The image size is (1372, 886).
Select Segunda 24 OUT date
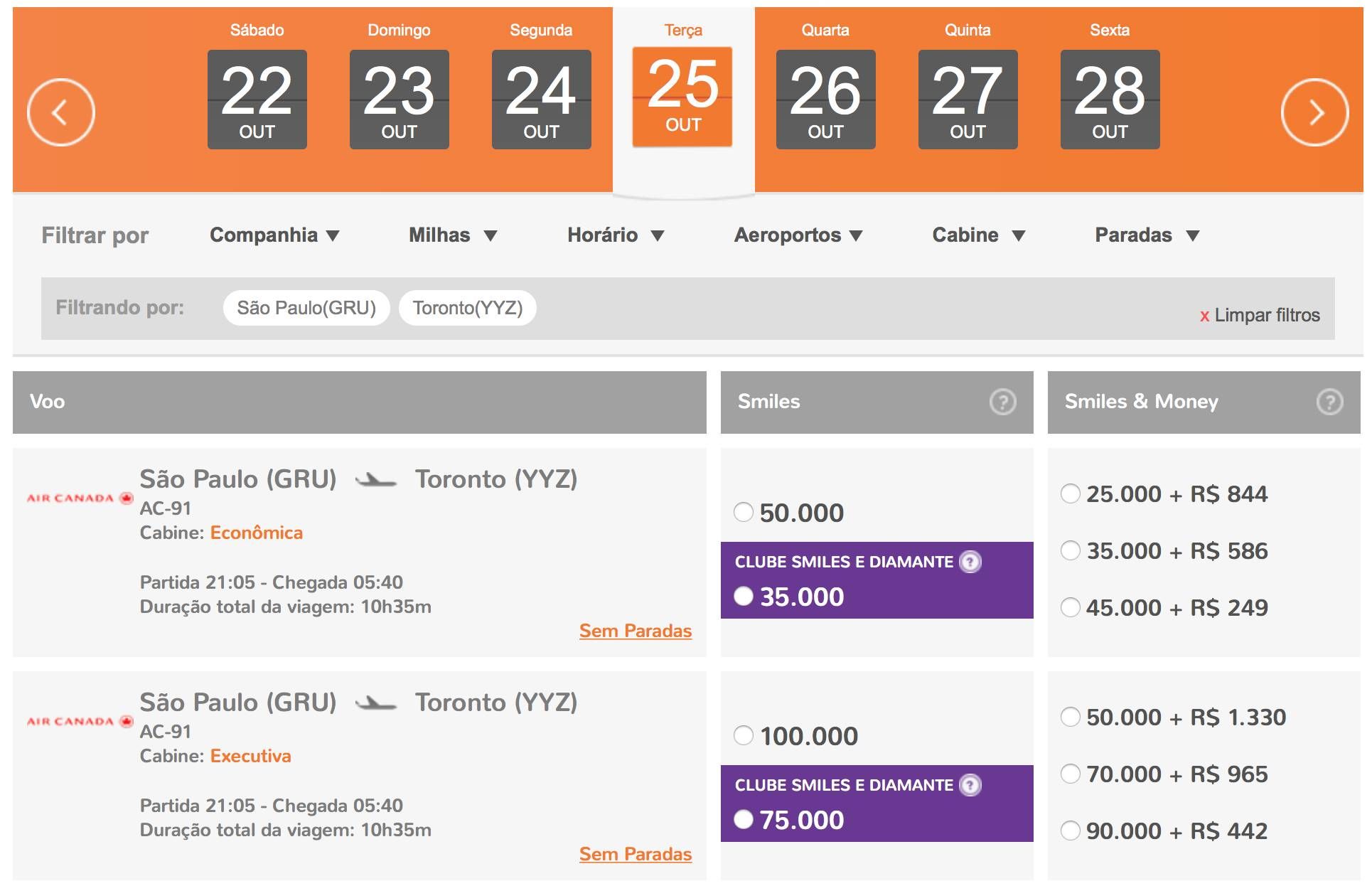pyautogui.click(x=541, y=99)
